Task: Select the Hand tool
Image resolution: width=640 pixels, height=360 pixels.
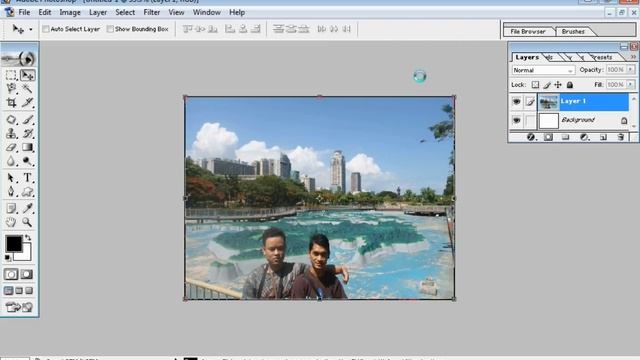Action: point(11,222)
